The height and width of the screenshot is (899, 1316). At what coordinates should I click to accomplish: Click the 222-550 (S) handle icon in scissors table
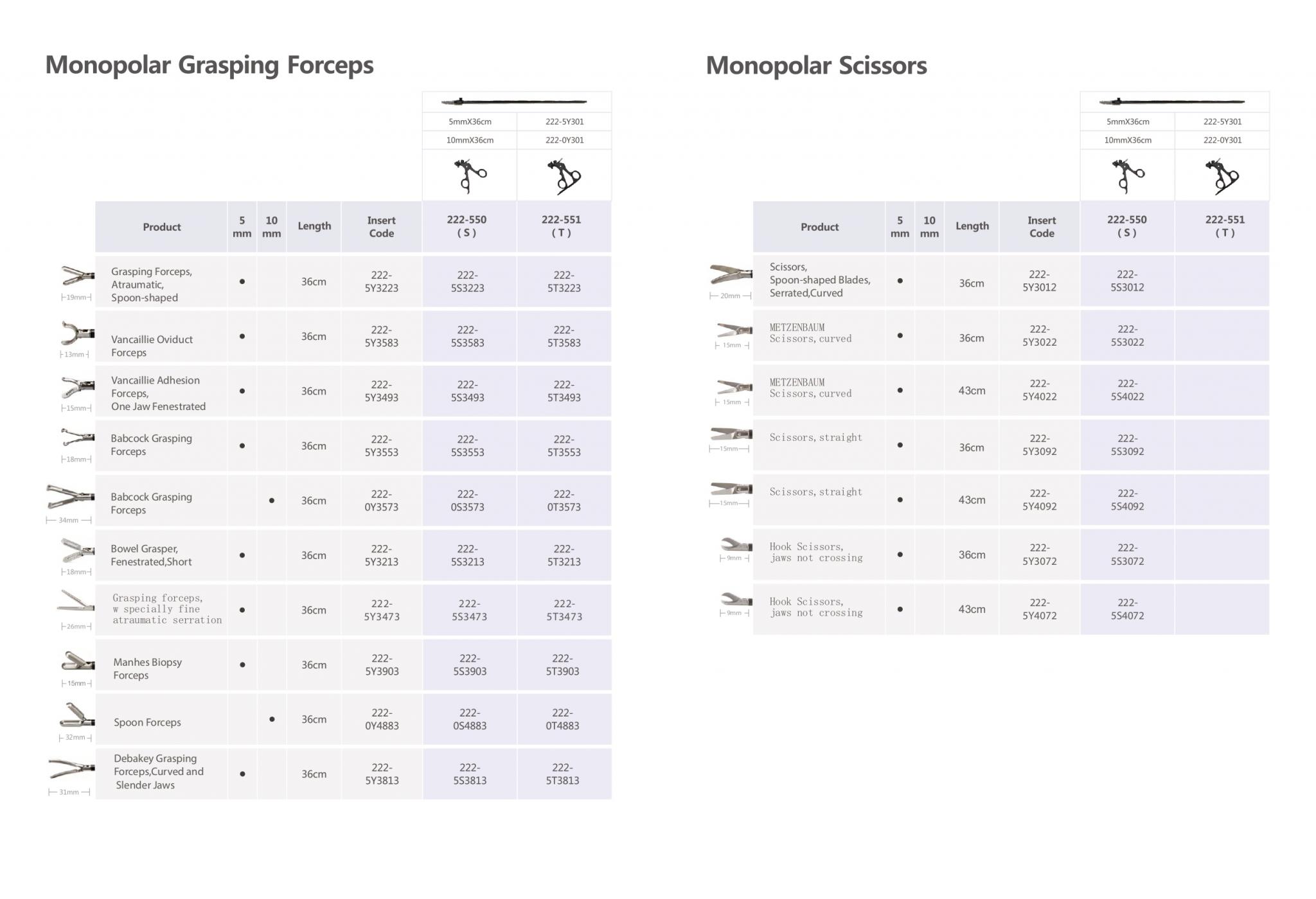[x=1128, y=175]
